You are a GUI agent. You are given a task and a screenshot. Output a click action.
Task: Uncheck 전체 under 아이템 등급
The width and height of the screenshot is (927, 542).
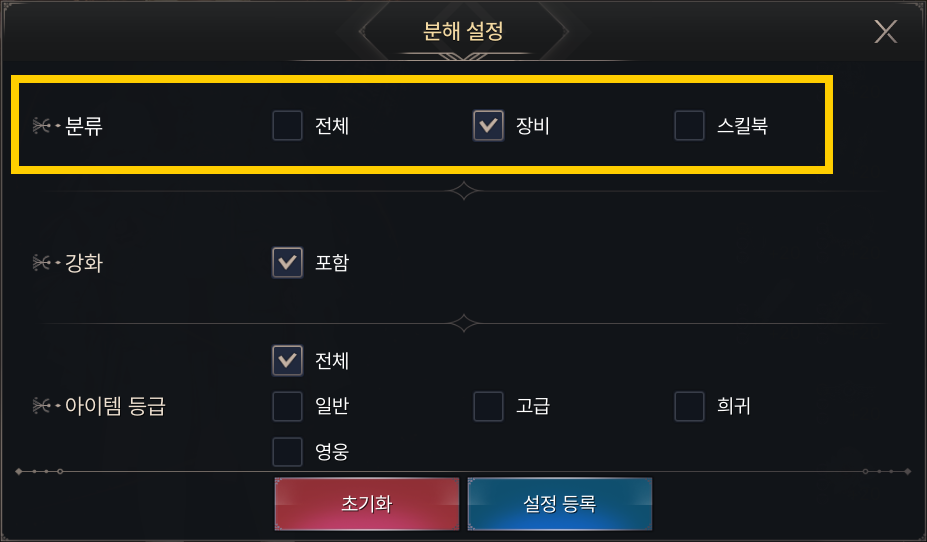coord(288,360)
